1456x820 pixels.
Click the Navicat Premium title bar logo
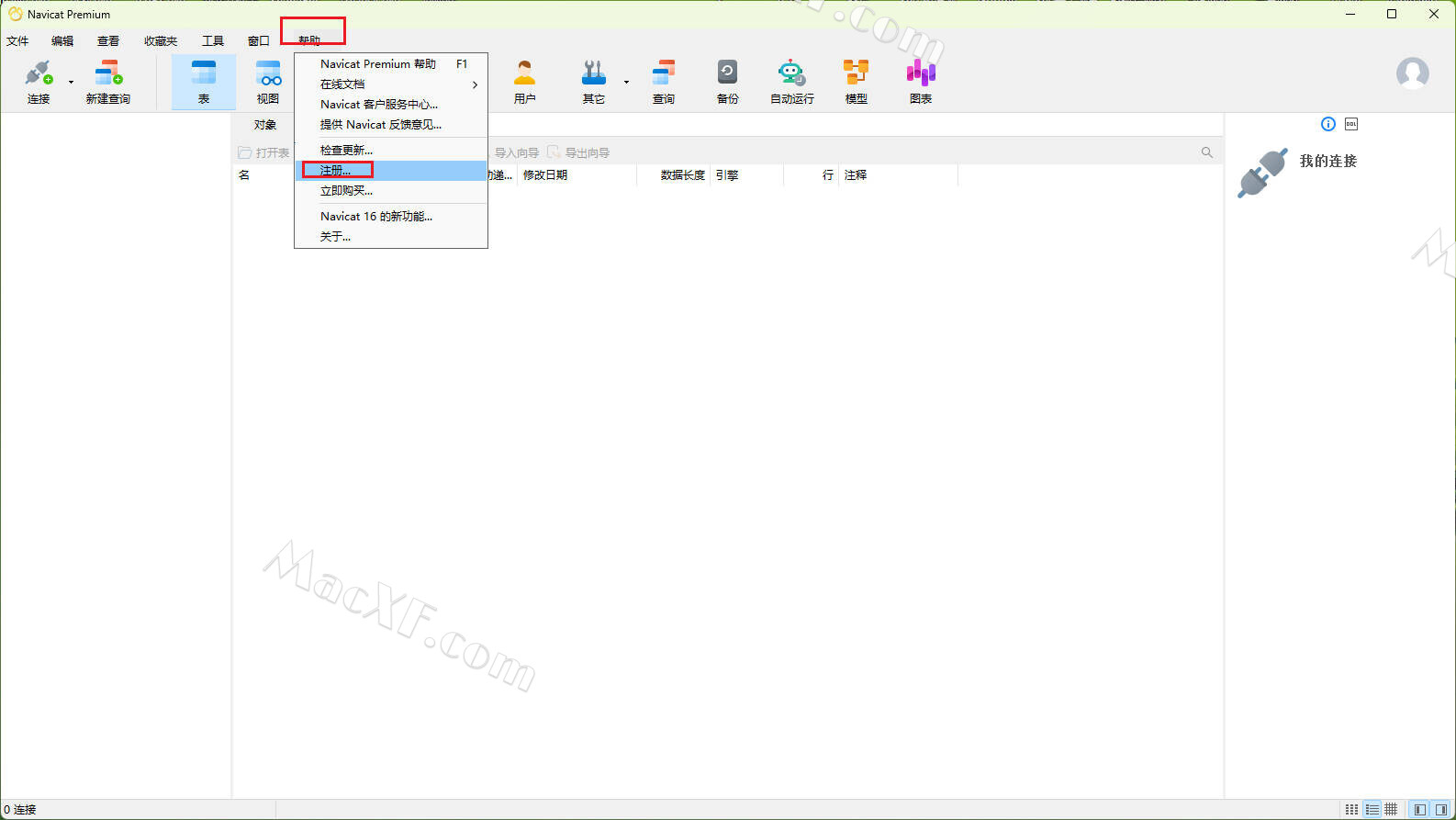[x=15, y=14]
